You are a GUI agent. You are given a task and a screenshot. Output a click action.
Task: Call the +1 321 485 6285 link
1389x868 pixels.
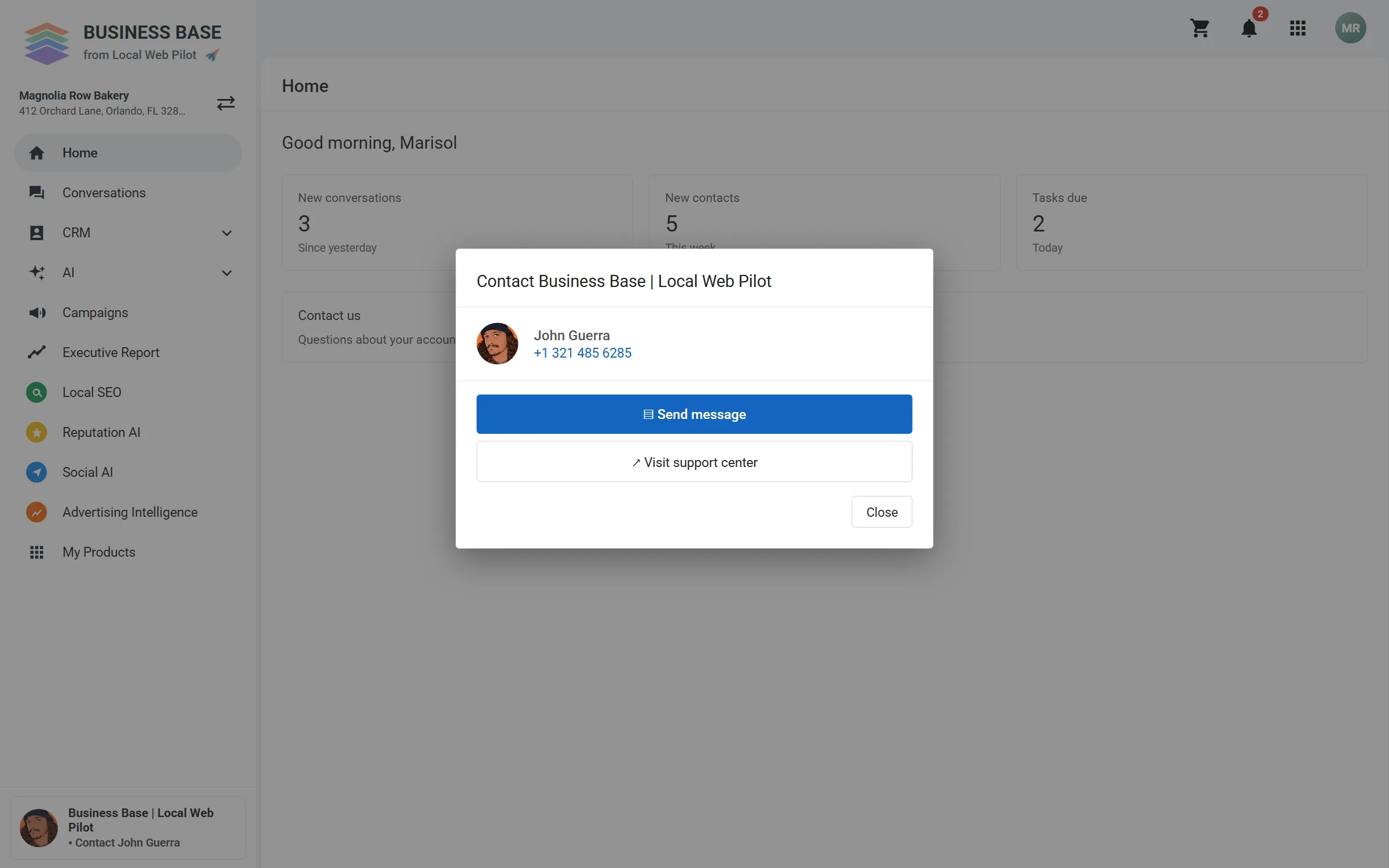pyautogui.click(x=582, y=353)
